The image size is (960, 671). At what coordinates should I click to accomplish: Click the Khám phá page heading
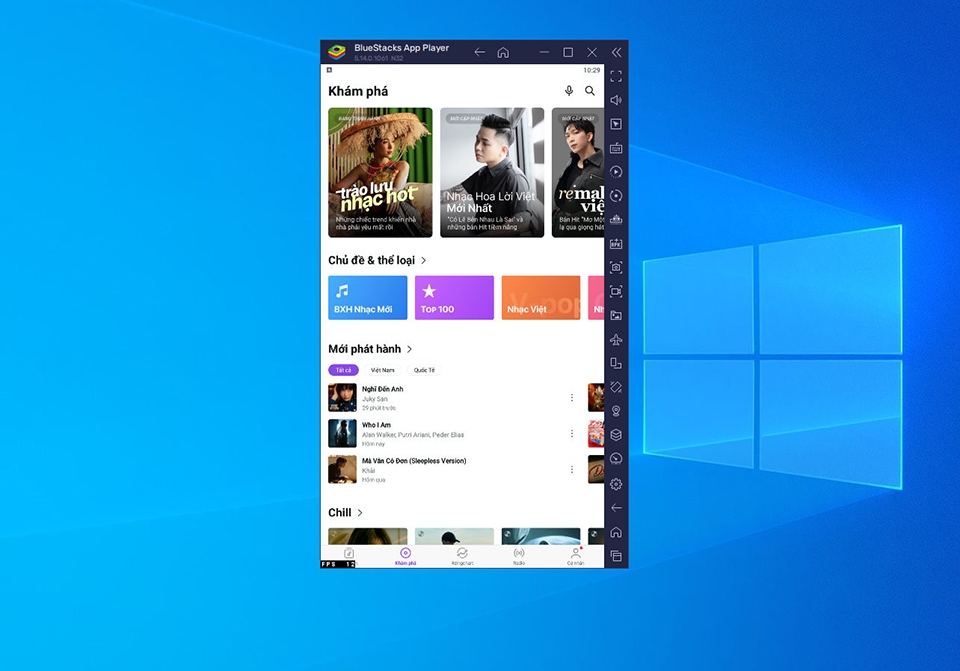click(x=358, y=91)
